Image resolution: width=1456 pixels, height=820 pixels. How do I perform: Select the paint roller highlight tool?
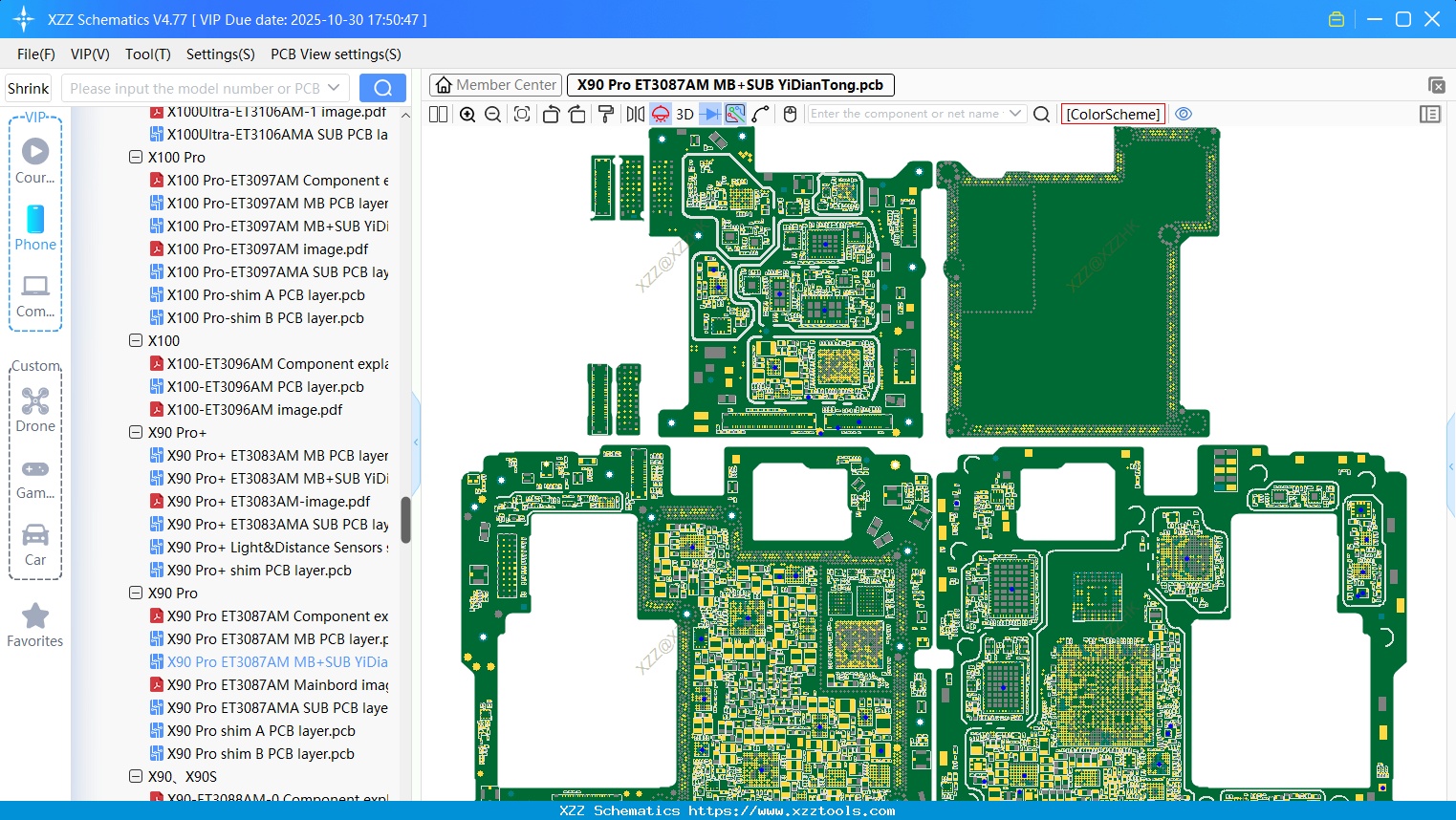pos(606,114)
